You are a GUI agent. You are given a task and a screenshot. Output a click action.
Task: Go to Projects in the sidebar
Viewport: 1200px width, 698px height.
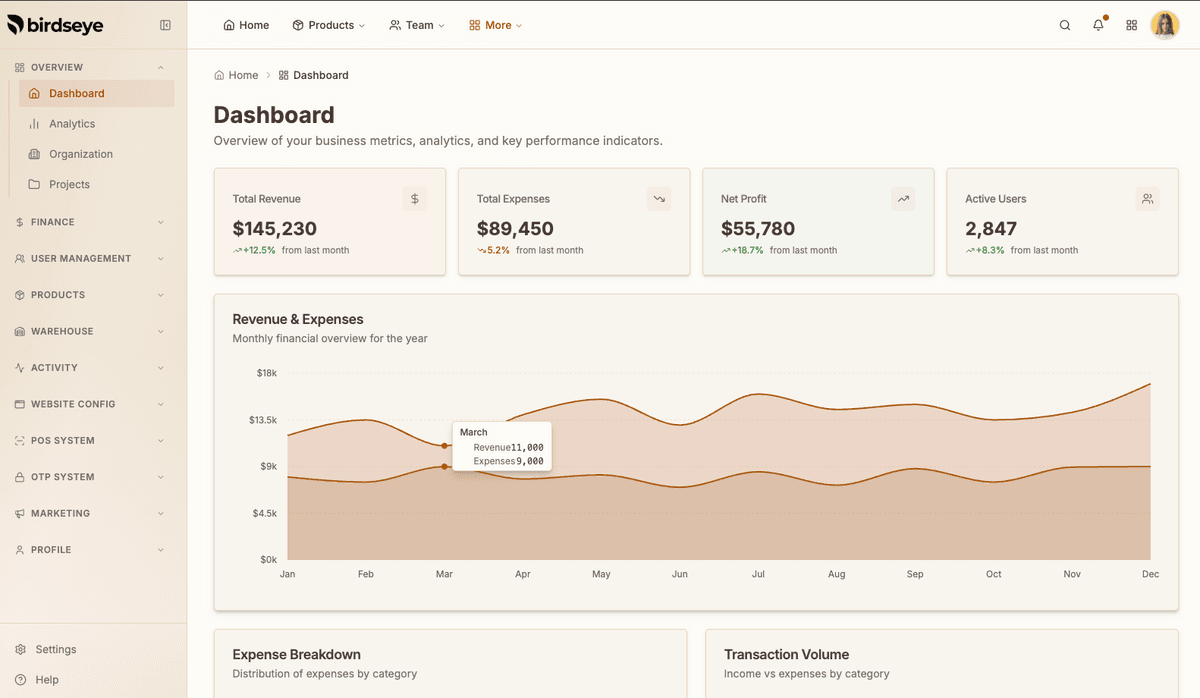click(x=69, y=184)
